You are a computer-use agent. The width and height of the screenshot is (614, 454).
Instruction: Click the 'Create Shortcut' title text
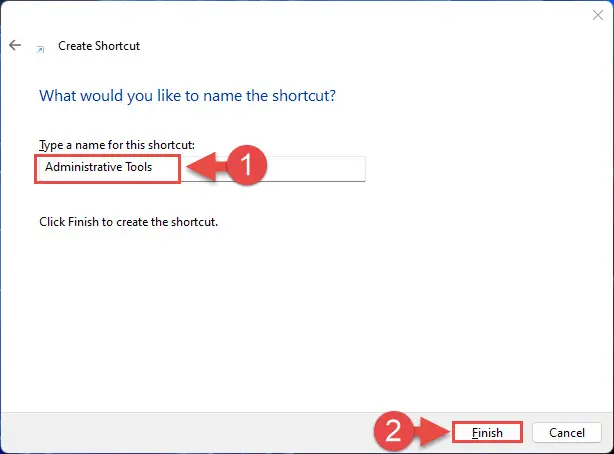[x=99, y=46]
